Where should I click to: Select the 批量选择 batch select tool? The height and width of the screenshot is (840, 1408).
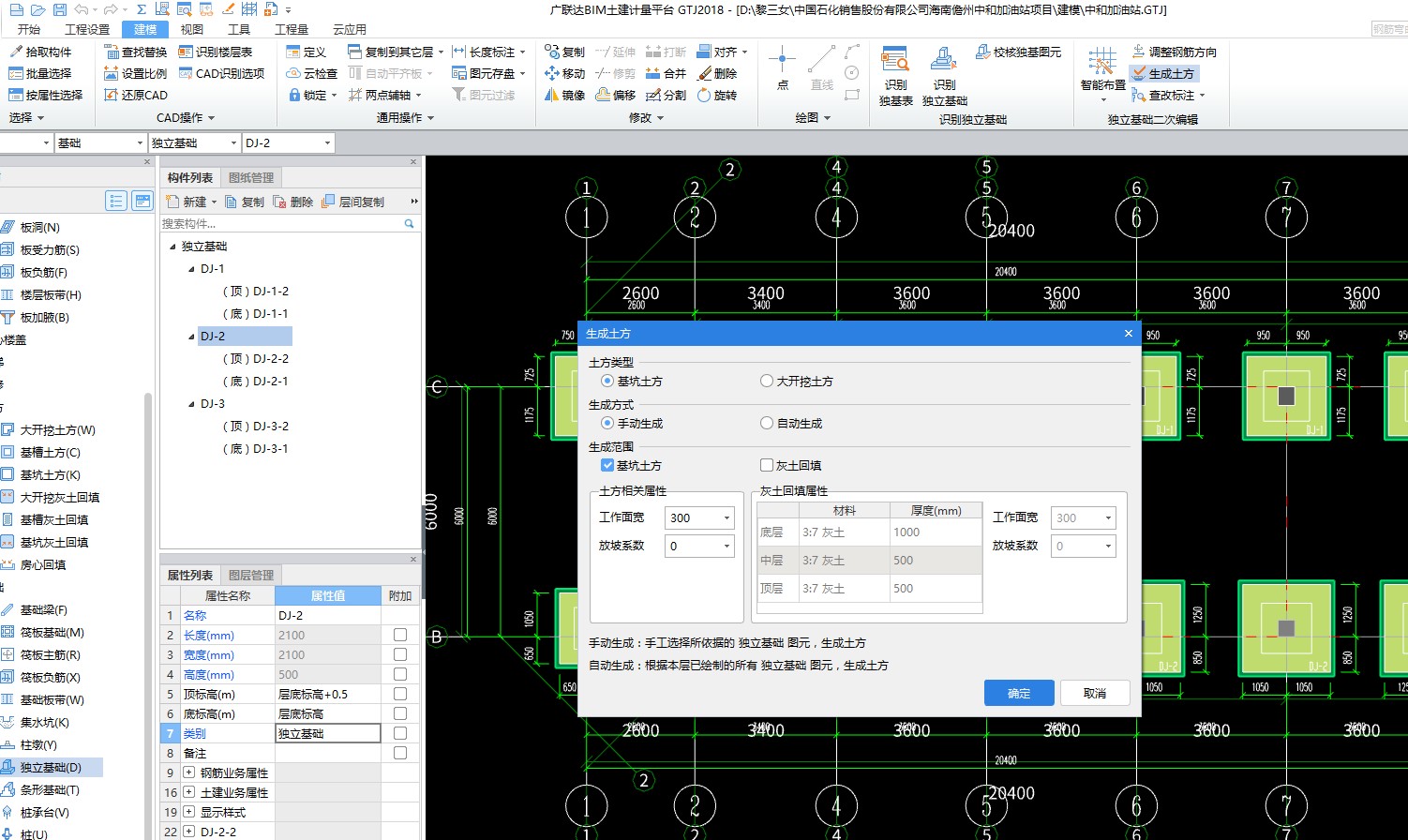pos(40,73)
